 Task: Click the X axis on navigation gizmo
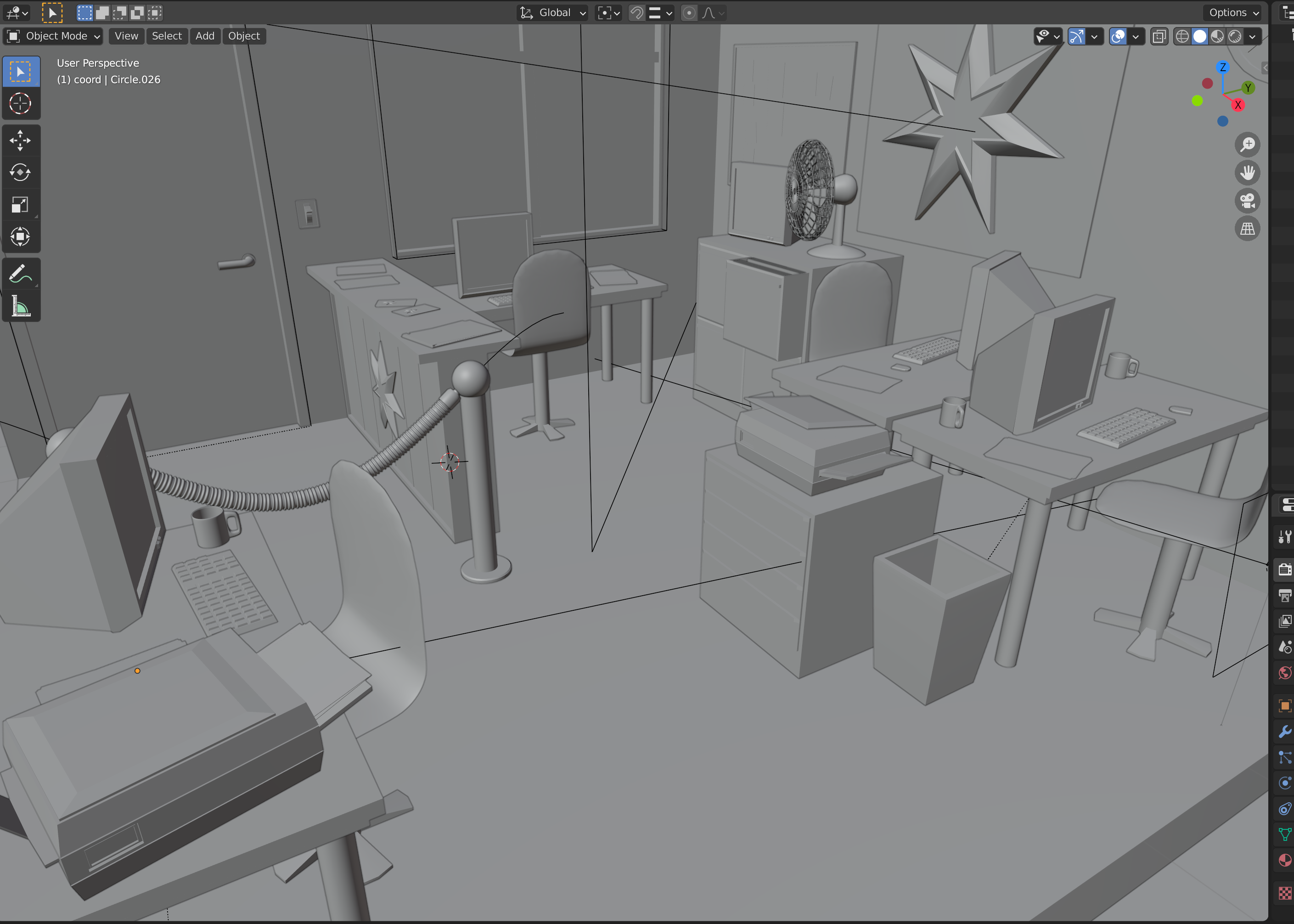pos(1238,105)
